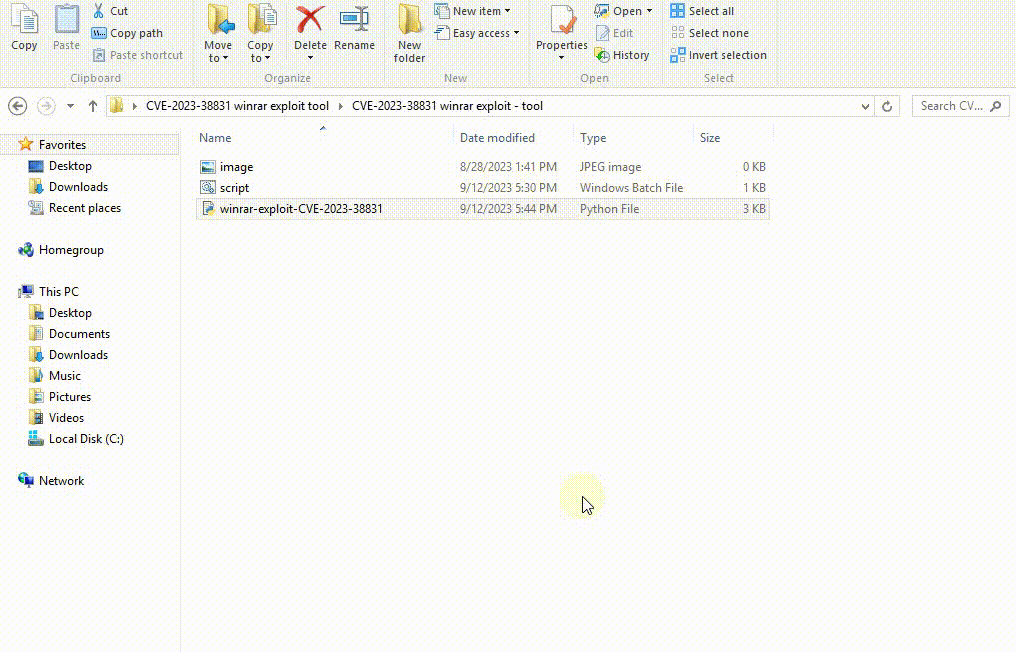Open Local Disk (C:) under This PC

[x=86, y=438]
